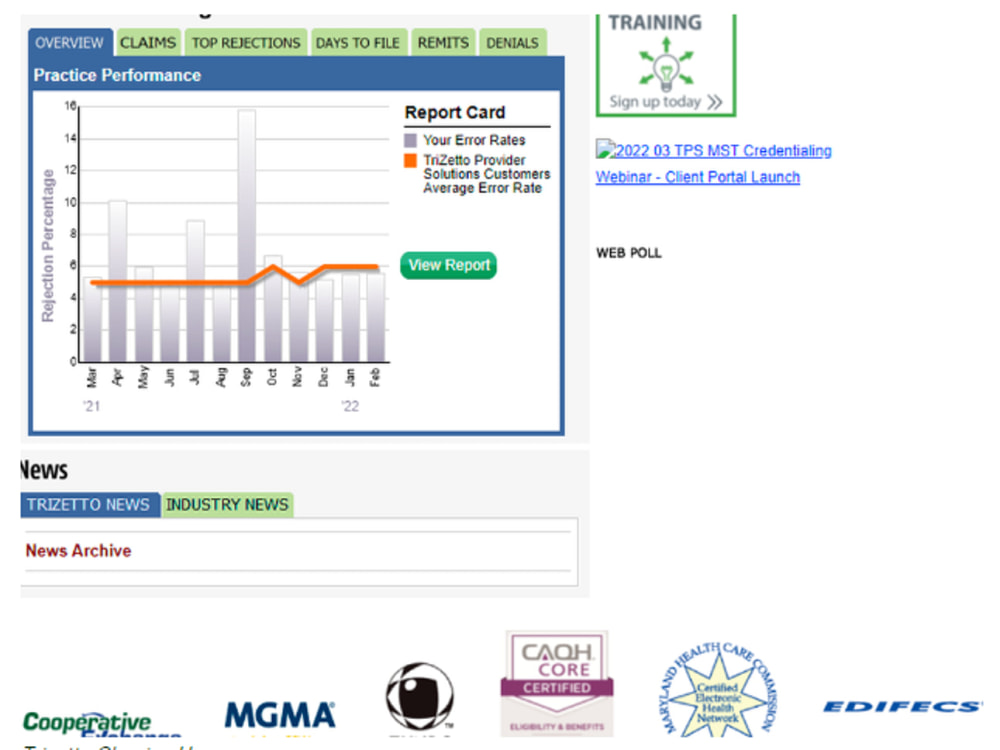
Task: Open the Claims tab
Action: tap(148, 43)
